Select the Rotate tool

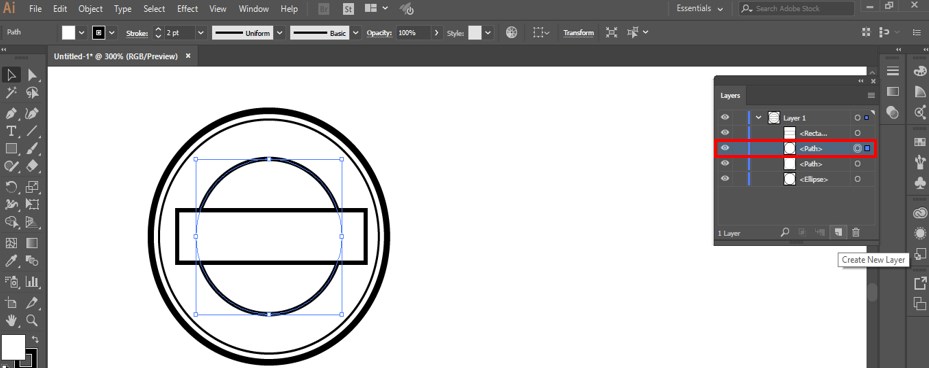(11, 187)
